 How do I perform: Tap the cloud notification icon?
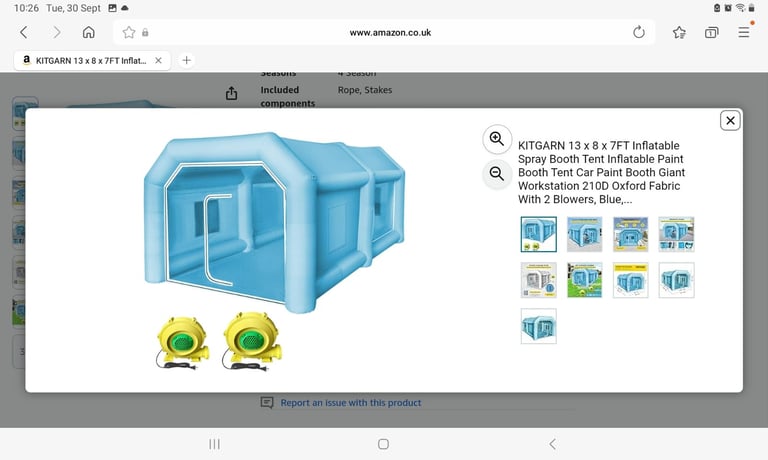coord(125,8)
